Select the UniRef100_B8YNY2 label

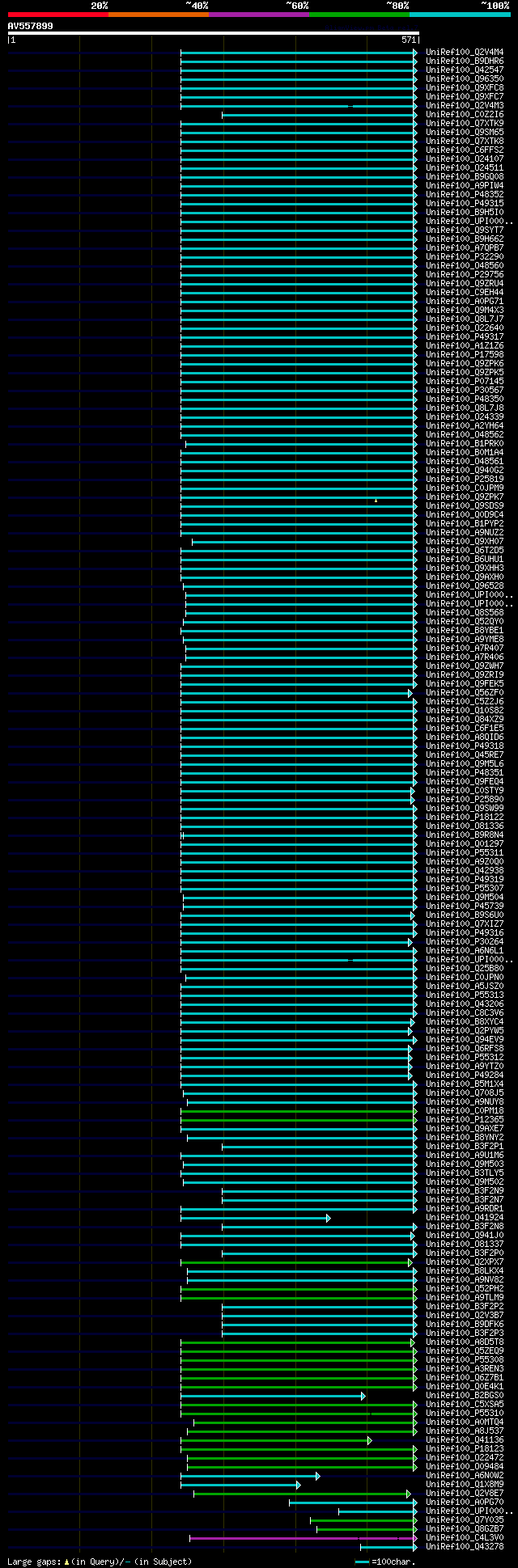point(465,1137)
